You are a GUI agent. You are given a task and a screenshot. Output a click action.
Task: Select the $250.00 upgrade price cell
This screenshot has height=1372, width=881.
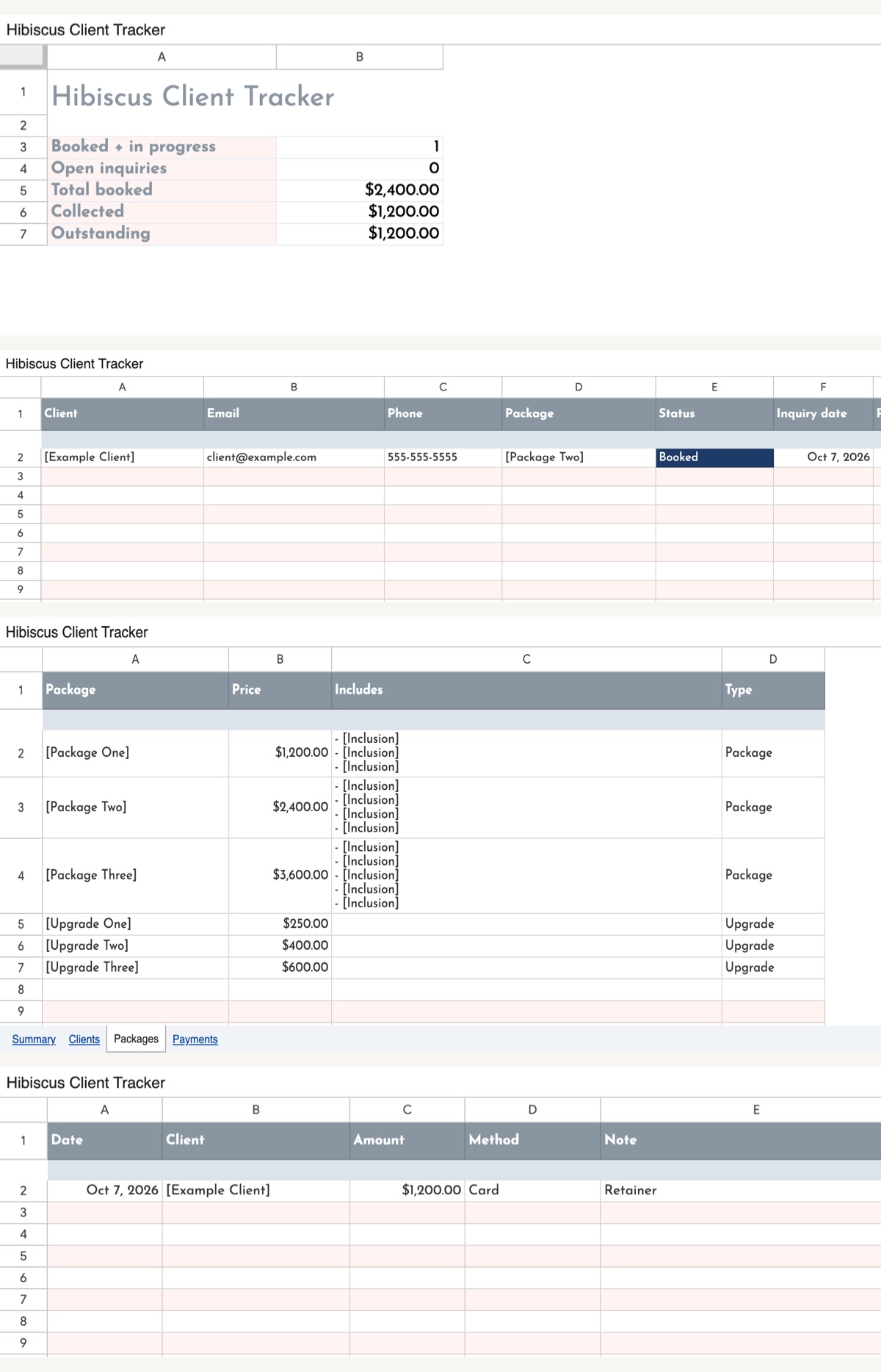click(280, 924)
